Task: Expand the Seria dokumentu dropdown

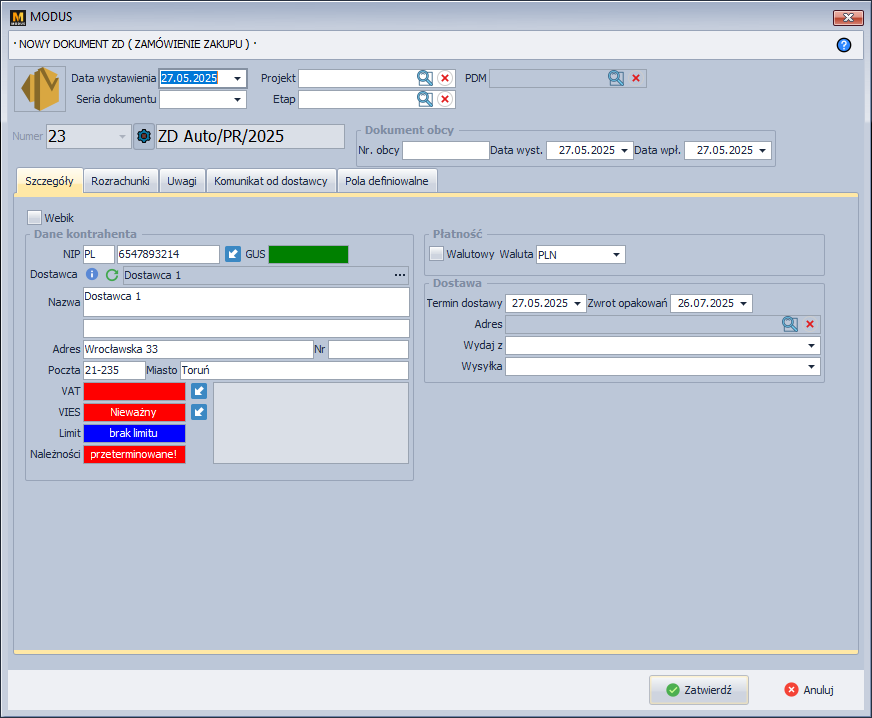Action: click(x=238, y=99)
